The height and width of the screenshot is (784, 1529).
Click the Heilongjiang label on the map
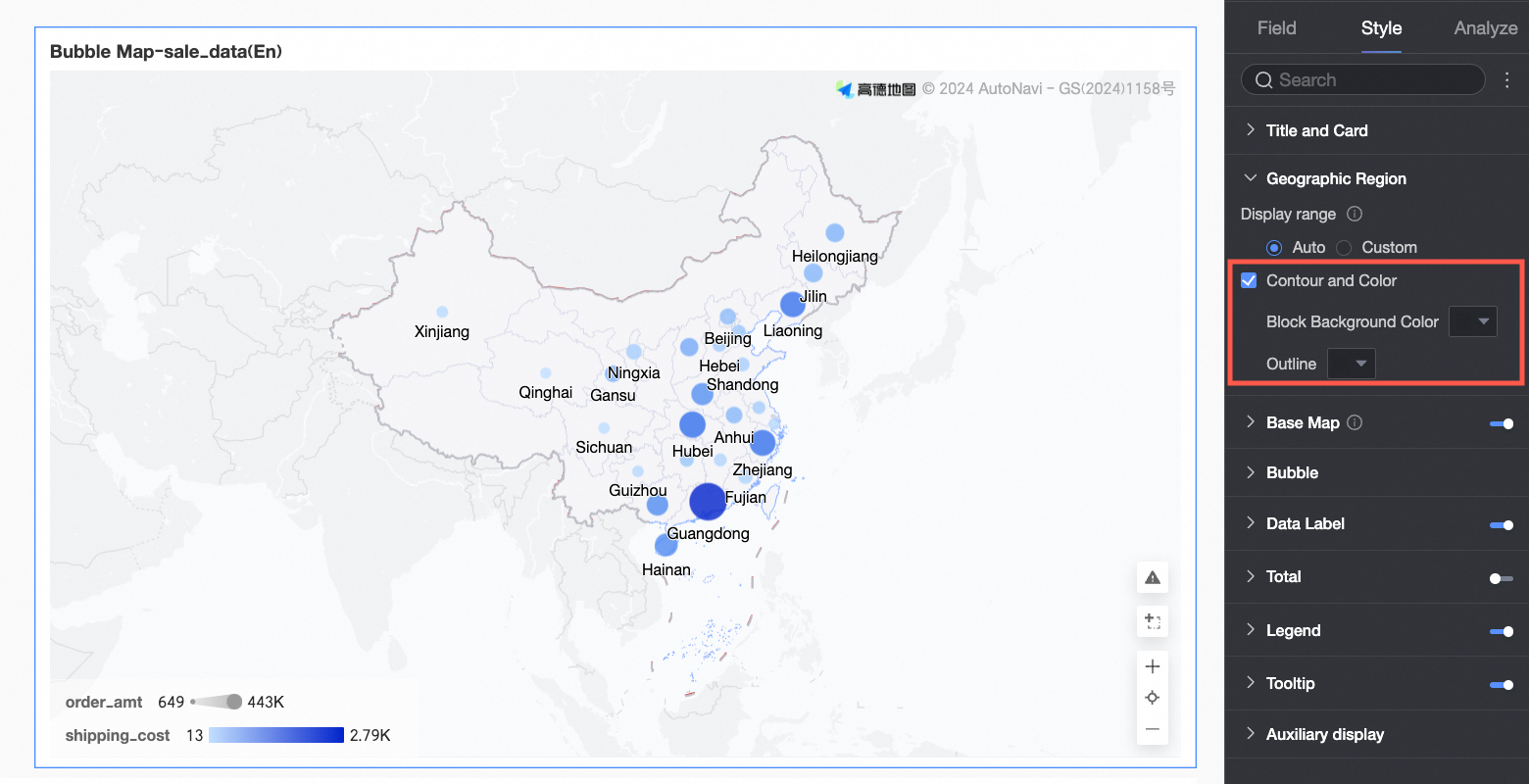point(835,256)
